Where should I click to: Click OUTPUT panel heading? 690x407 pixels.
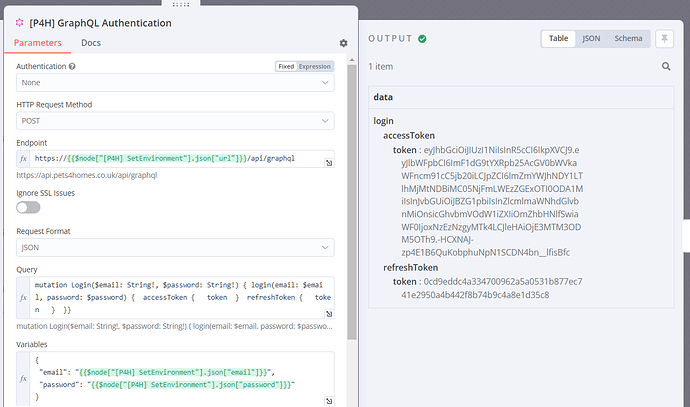pyautogui.click(x=390, y=39)
